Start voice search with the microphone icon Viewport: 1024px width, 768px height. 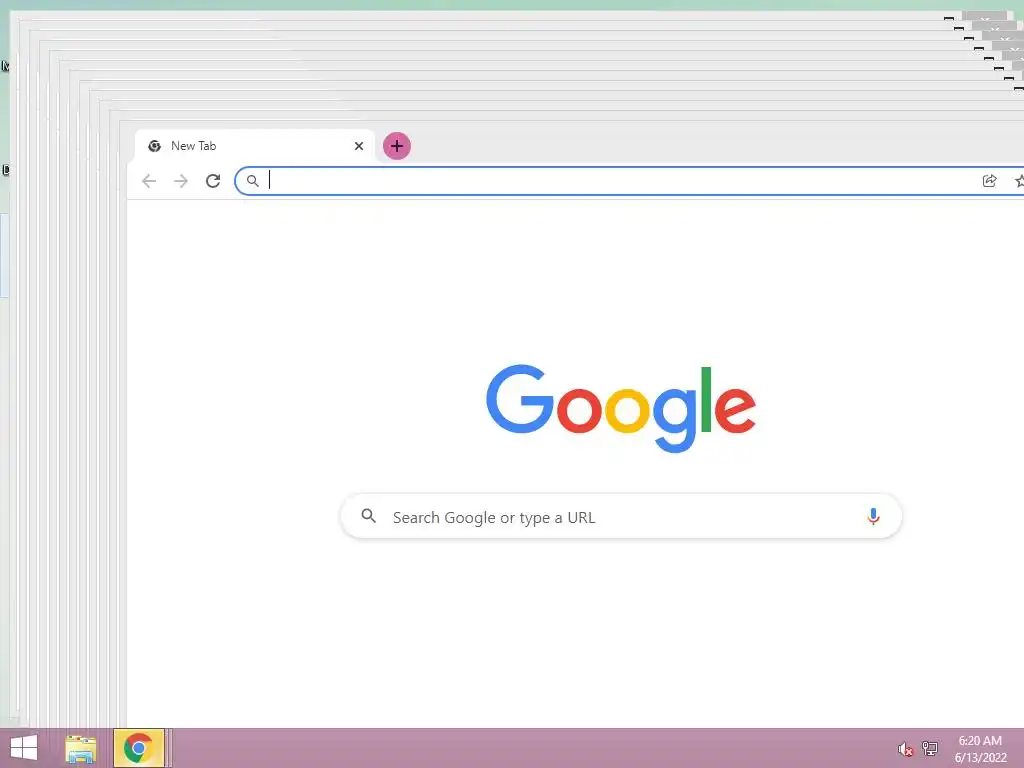click(873, 517)
